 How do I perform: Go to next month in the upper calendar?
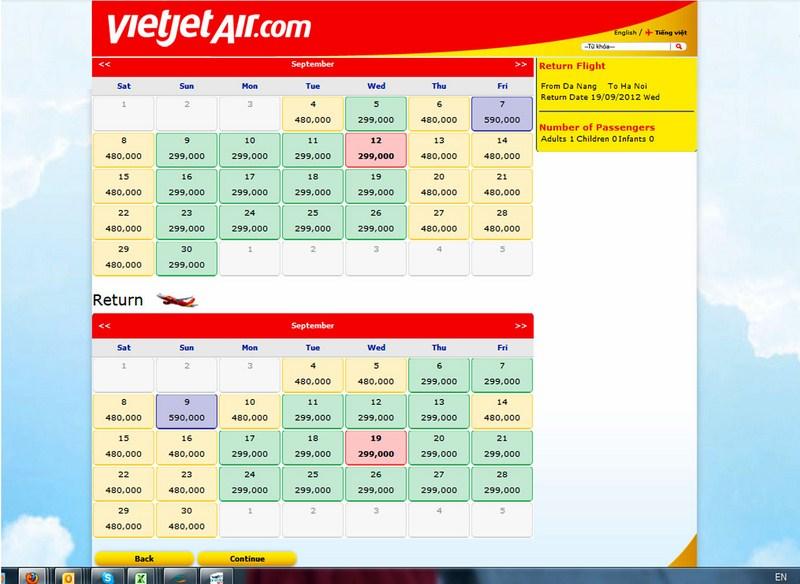(x=520, y=64)
